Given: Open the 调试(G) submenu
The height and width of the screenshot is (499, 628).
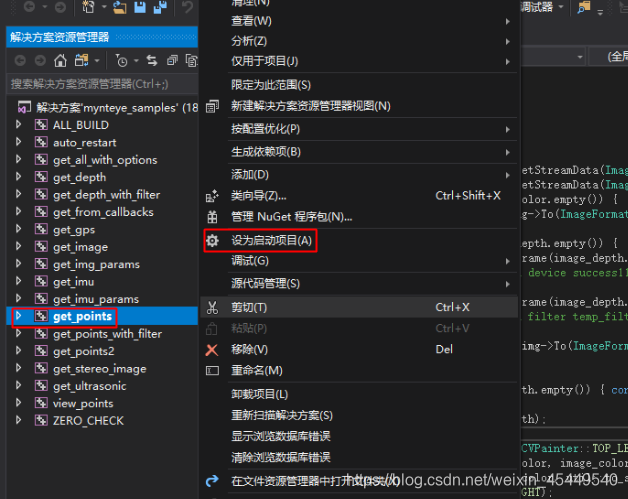Looking at the screenshot, I should pos(359,261).
